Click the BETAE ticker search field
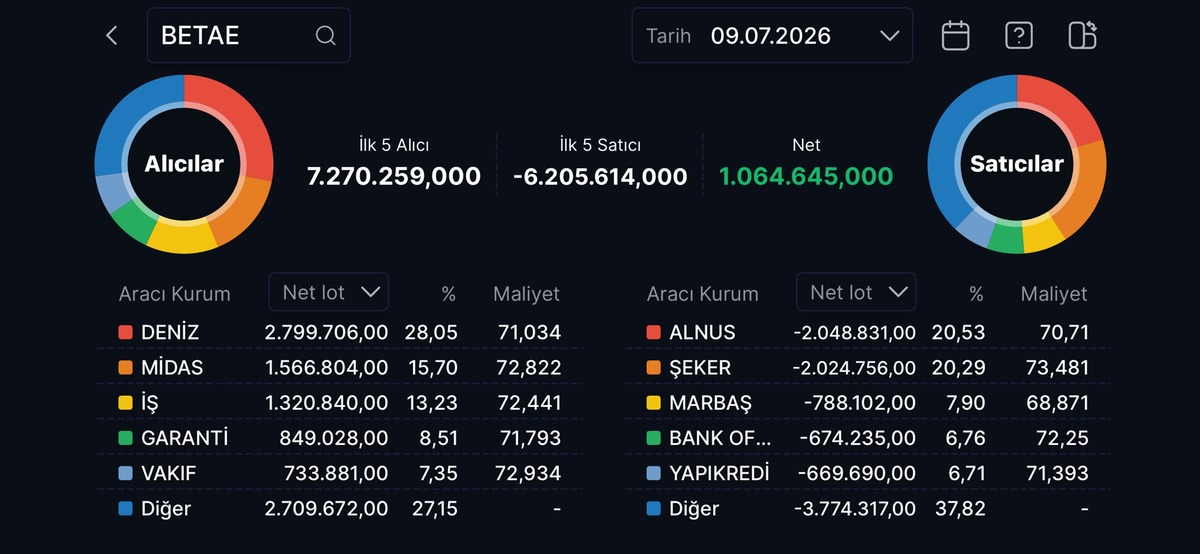The height and width of the screenshot is (554, 1200). (x=249, y=36)
